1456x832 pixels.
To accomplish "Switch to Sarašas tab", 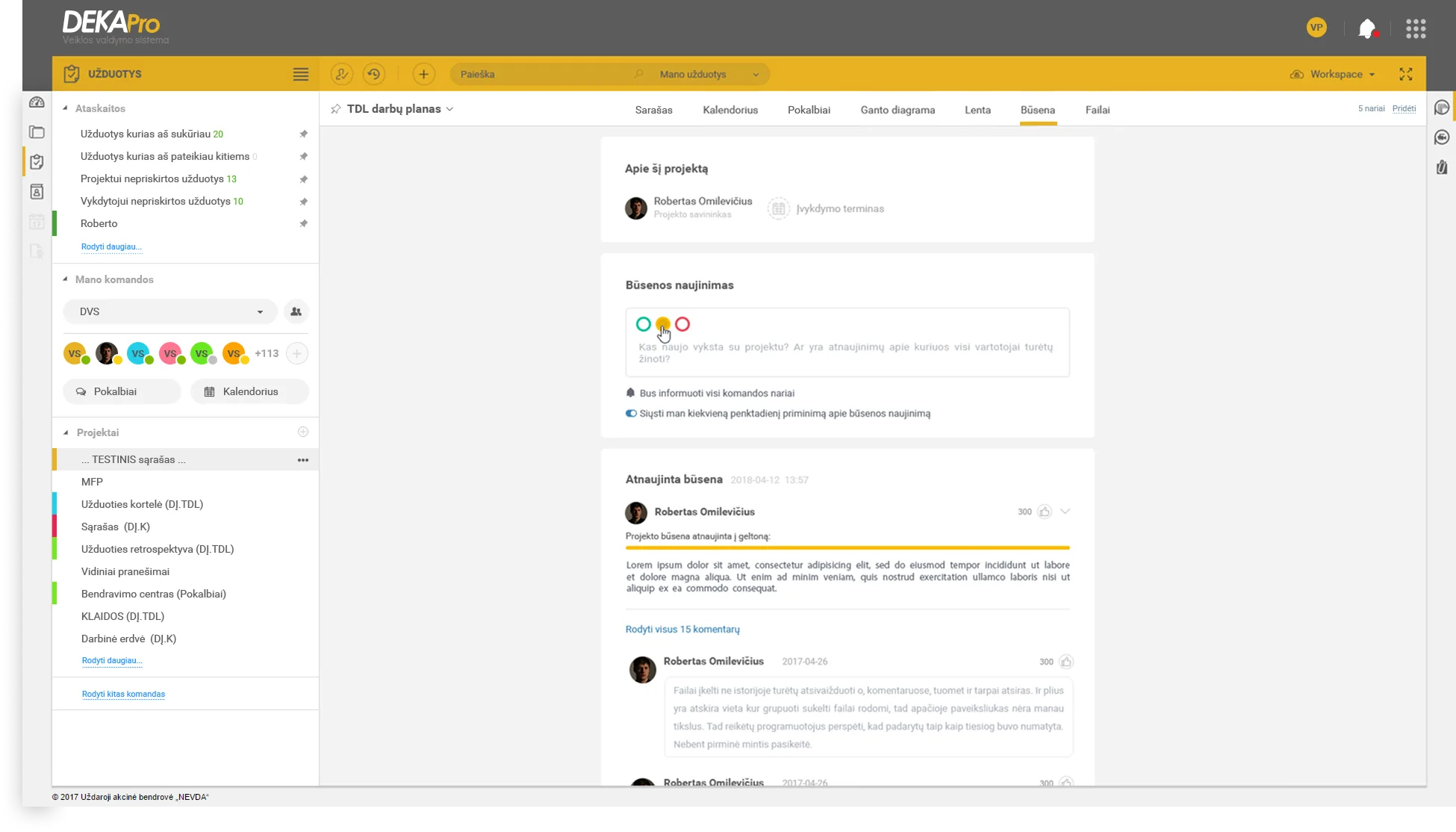I will point(653,110).
